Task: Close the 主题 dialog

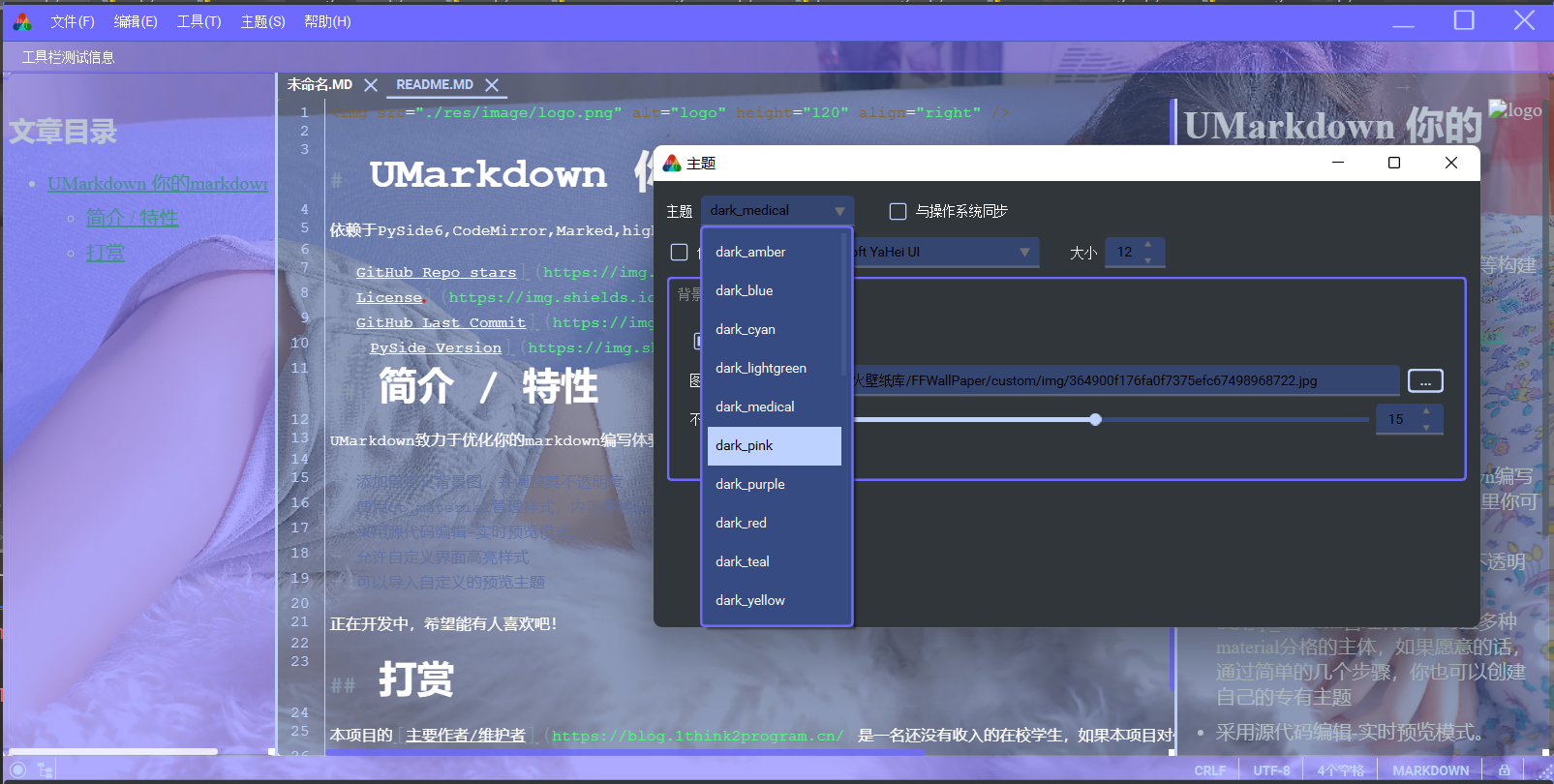Action: [x=1450, y=163]
